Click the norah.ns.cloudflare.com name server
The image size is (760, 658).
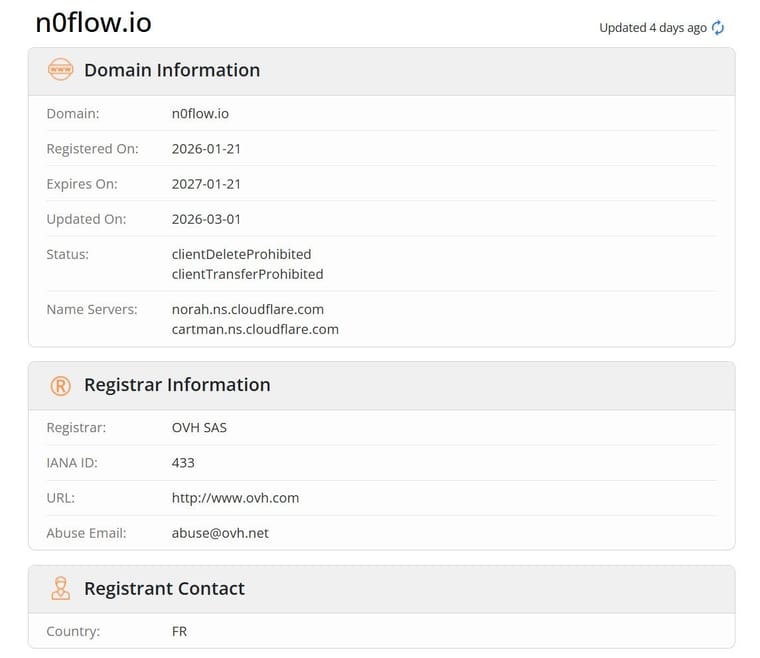tap(248, 309)
